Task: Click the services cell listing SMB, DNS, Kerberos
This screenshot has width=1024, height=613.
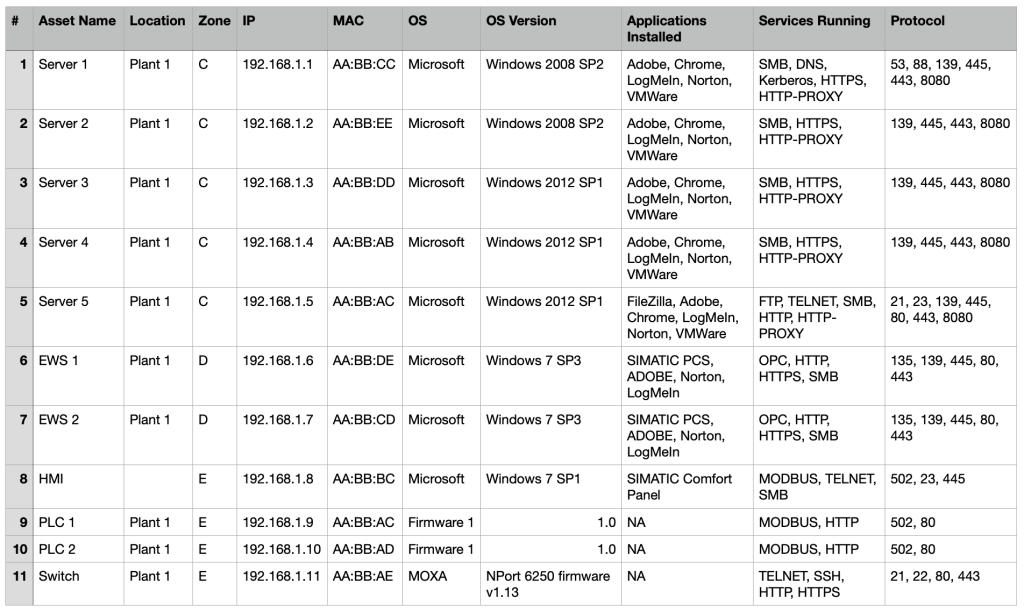Action: pos(814,80)
